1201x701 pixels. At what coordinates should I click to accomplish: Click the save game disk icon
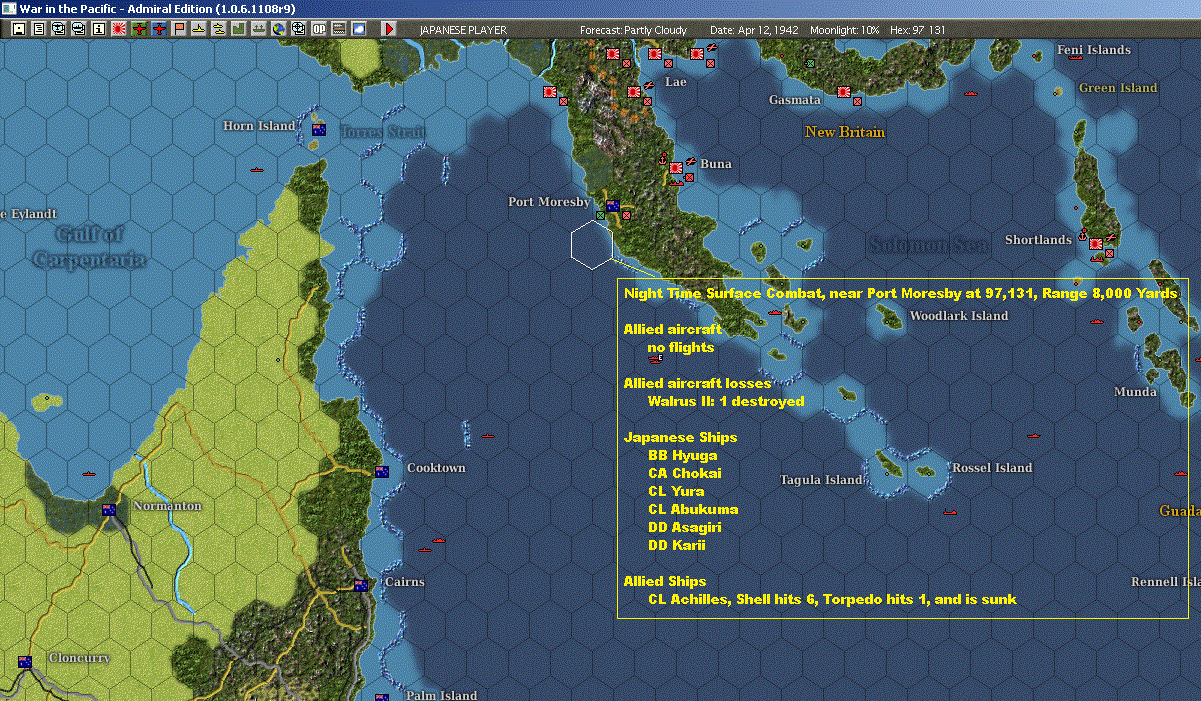pyautogui.click(x=18, y=29)
